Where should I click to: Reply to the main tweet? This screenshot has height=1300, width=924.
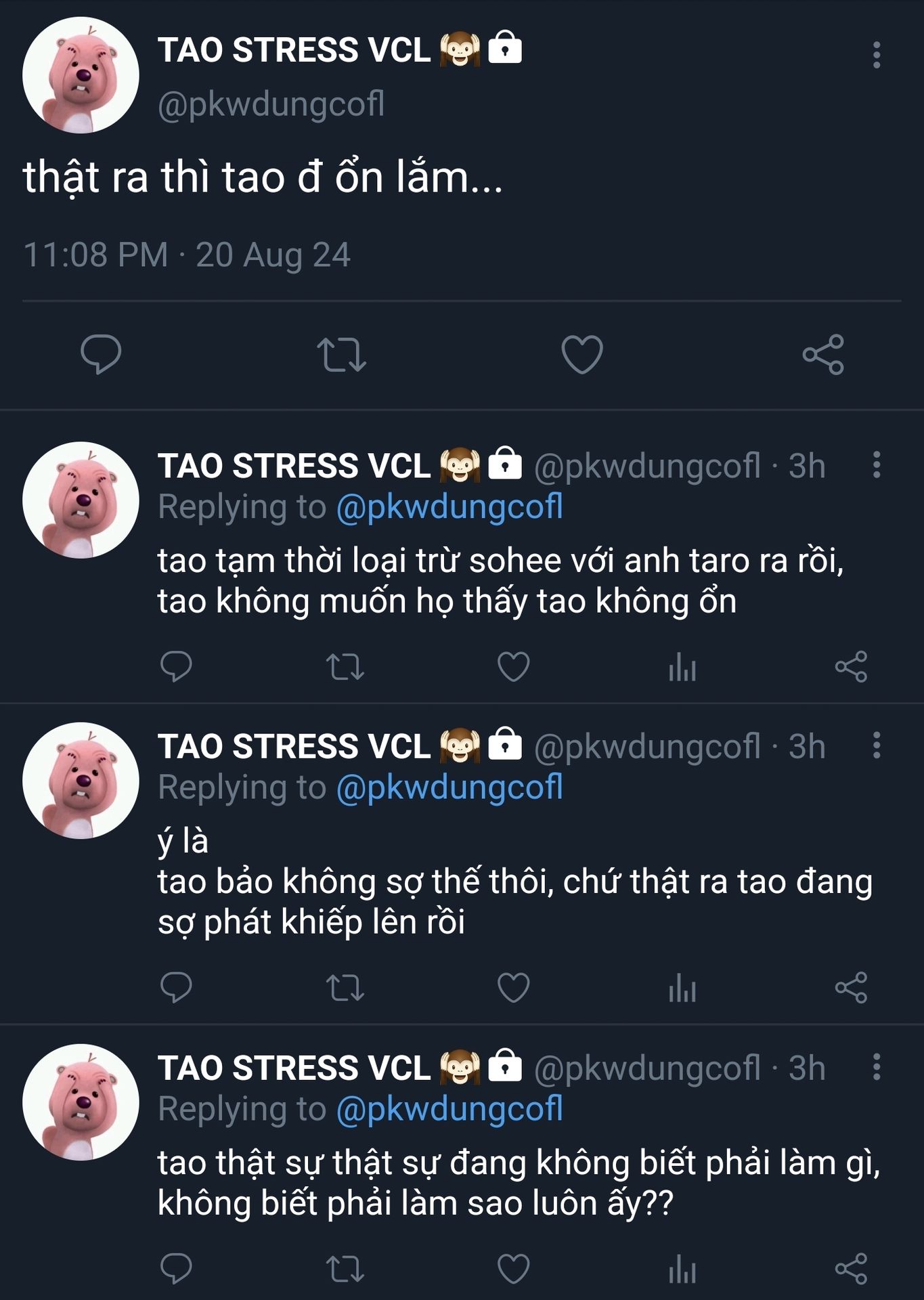click(101, 354)
